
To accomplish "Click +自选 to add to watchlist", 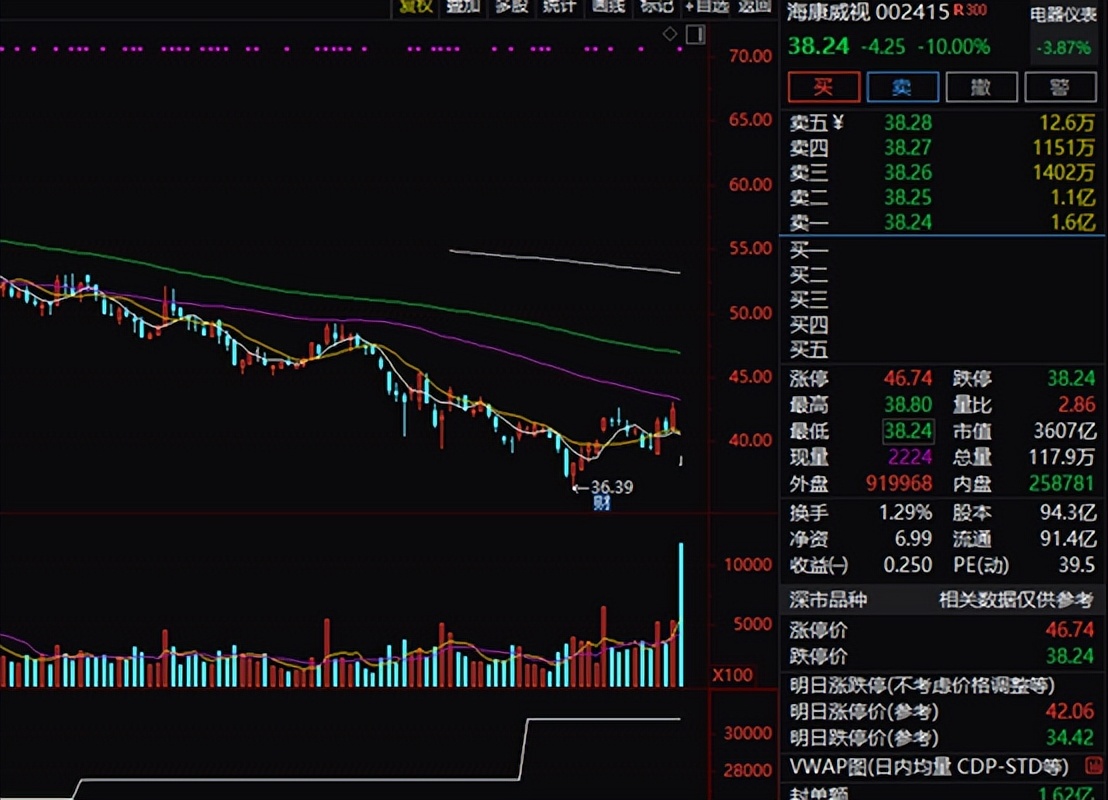I will coord(706,6).
